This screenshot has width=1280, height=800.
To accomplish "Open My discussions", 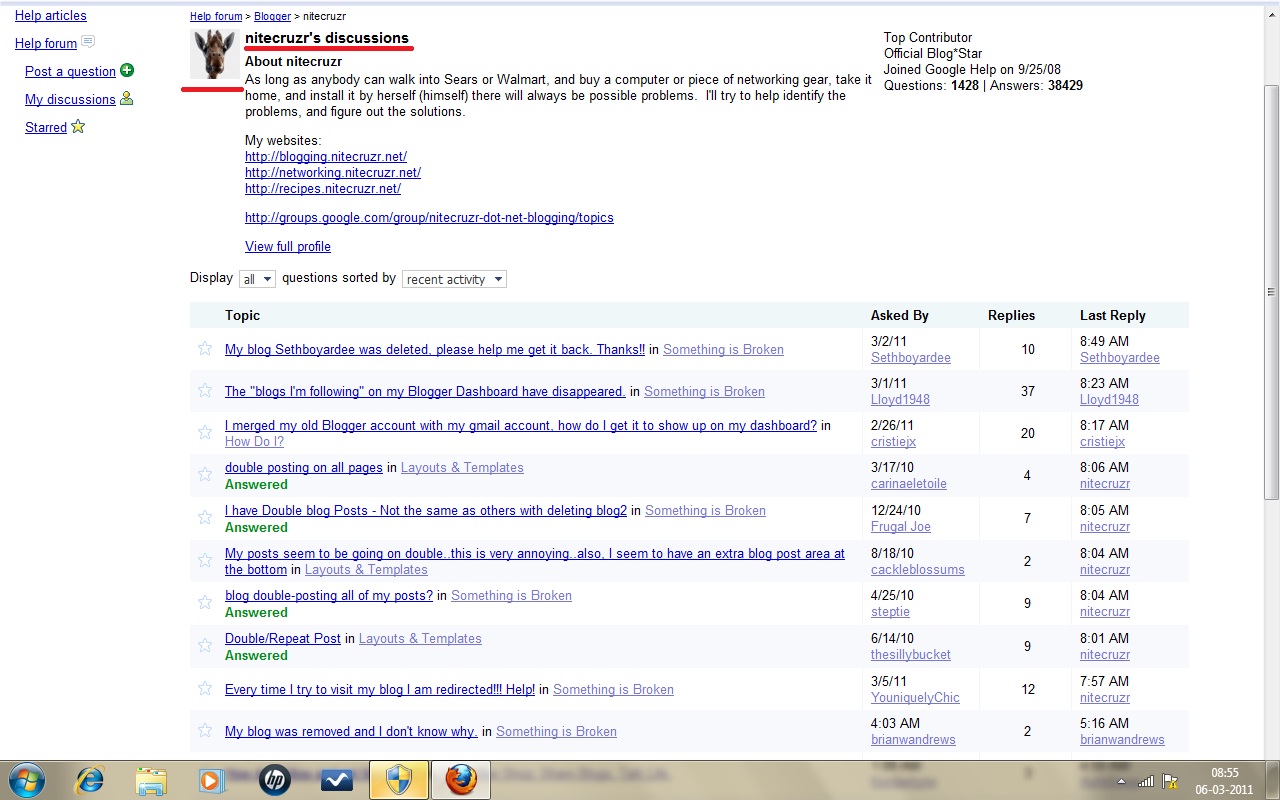I will pyautogui.click(x=70, y=99).
